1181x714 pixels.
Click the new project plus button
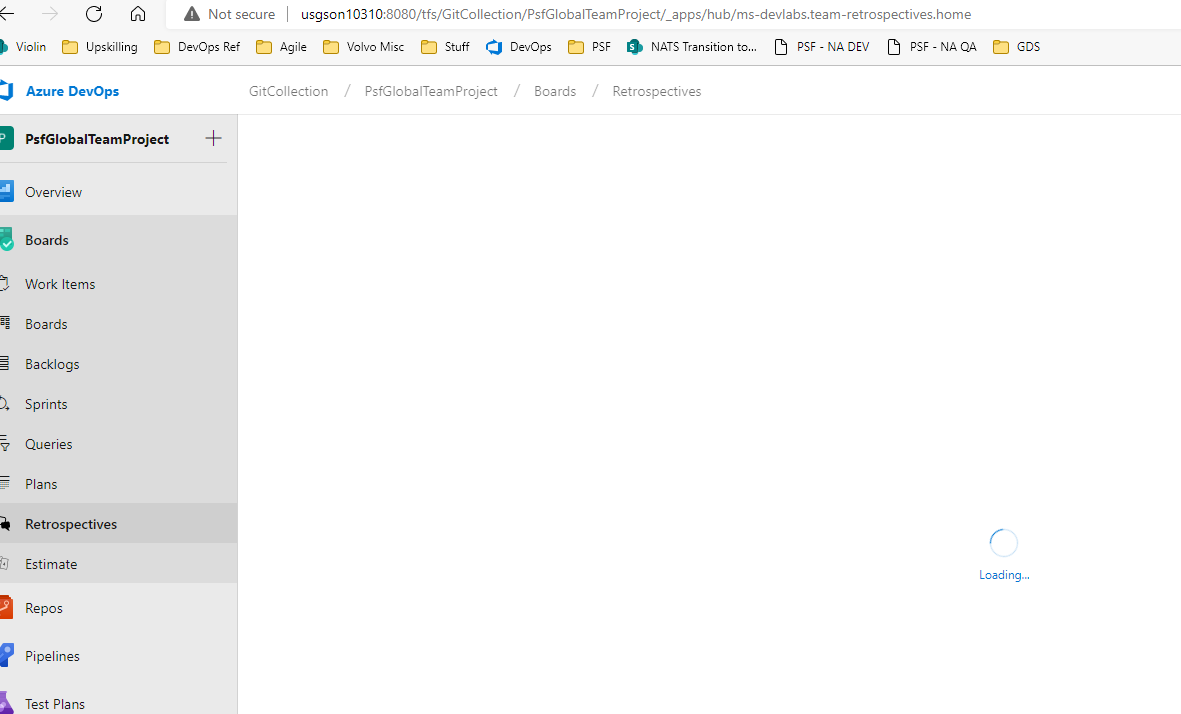pos(213,138)
